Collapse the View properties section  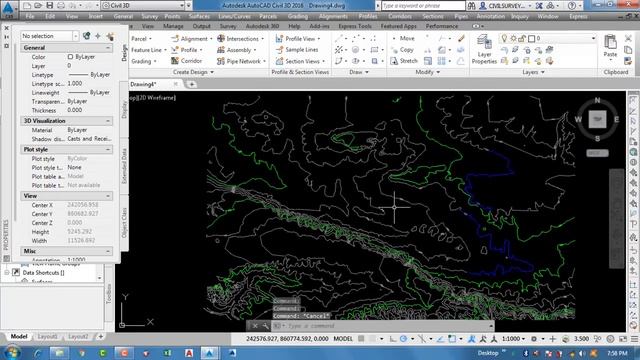coord(108,196)
